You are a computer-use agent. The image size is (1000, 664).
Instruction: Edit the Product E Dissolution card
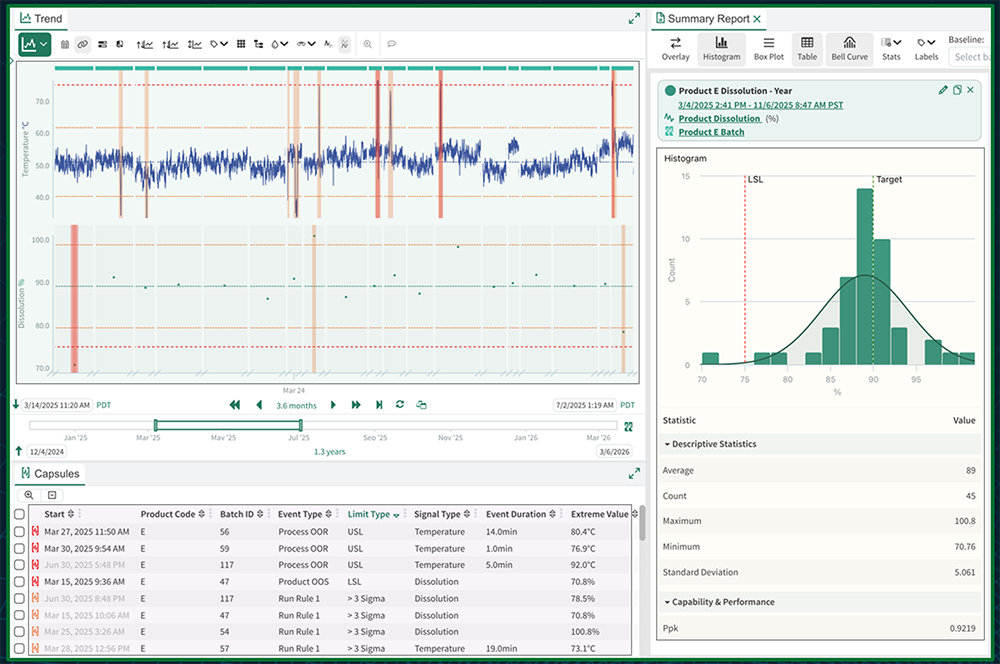(x=943, y=90)
